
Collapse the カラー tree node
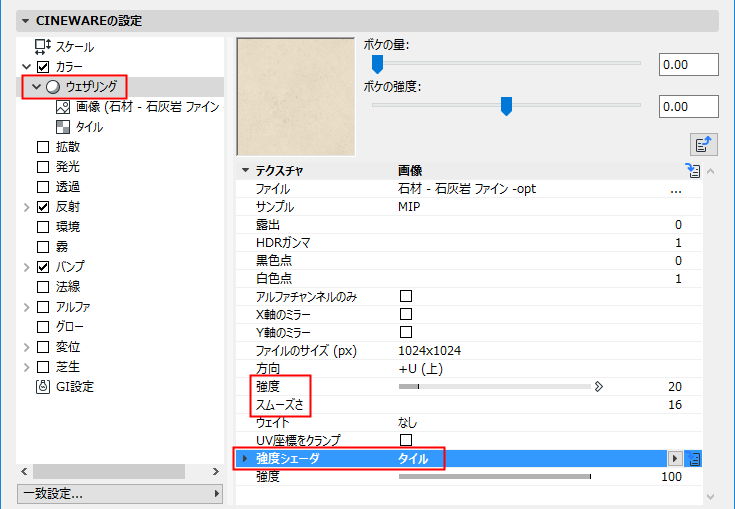tap(27, 67)
